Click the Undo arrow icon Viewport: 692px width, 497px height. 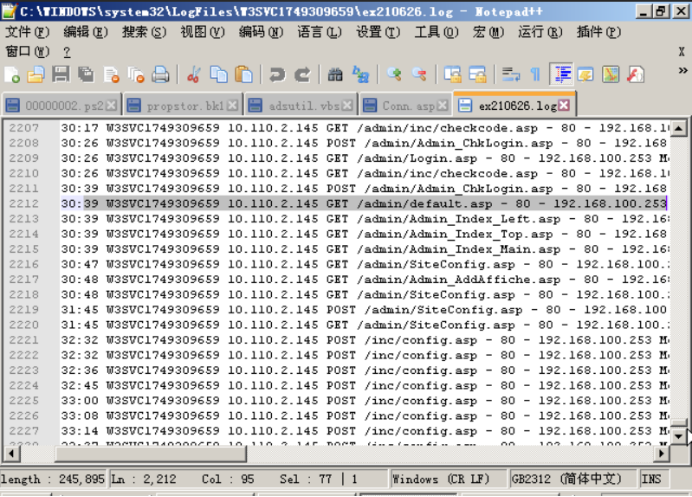click(x=277, y=75)
